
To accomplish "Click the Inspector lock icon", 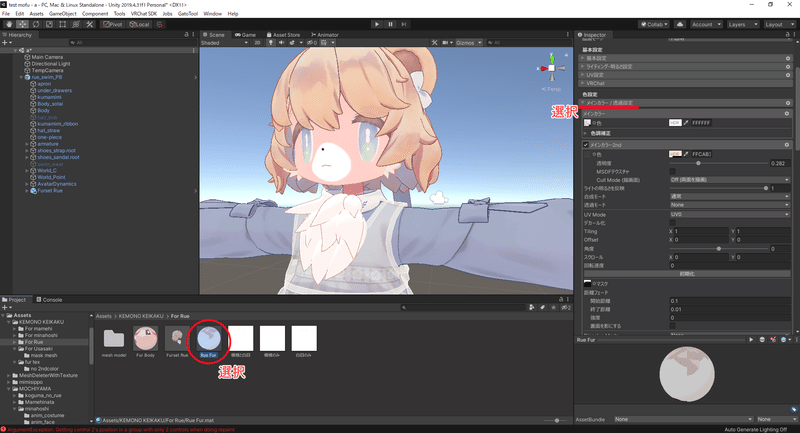I will [787, 35].
